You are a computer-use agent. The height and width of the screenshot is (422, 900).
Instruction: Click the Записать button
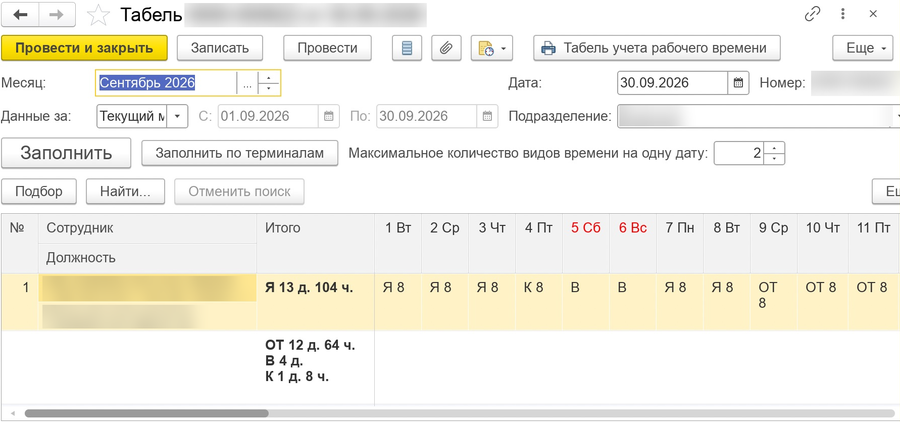click(220, 48)
